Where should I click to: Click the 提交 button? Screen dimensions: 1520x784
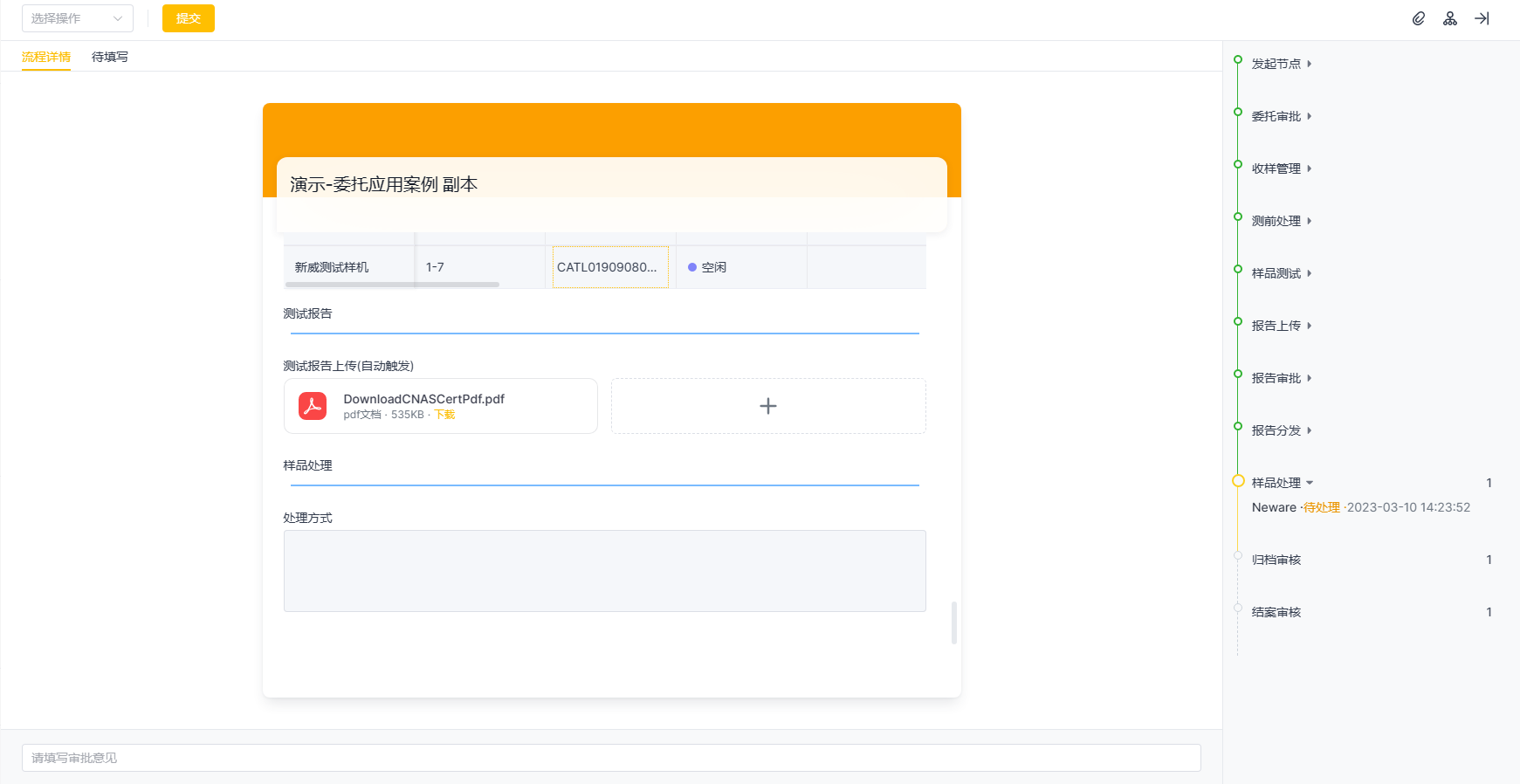pyautogui.click(x=189, y=18)
